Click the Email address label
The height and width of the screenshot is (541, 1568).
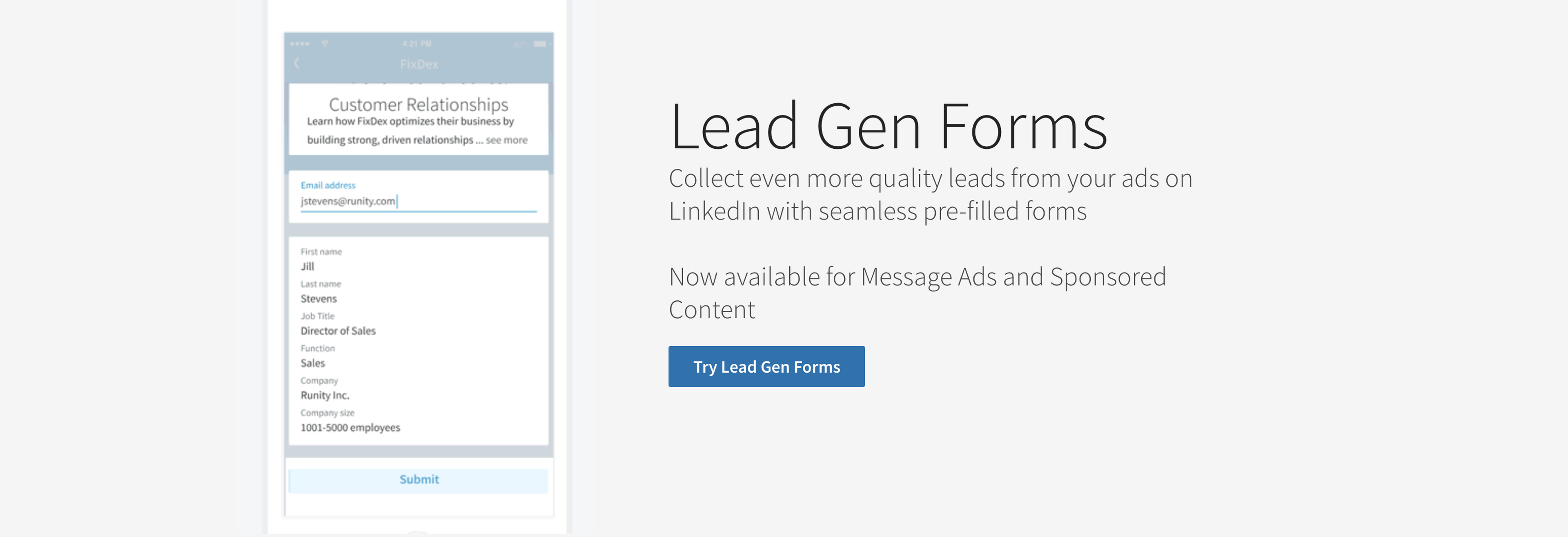point(328,185)
